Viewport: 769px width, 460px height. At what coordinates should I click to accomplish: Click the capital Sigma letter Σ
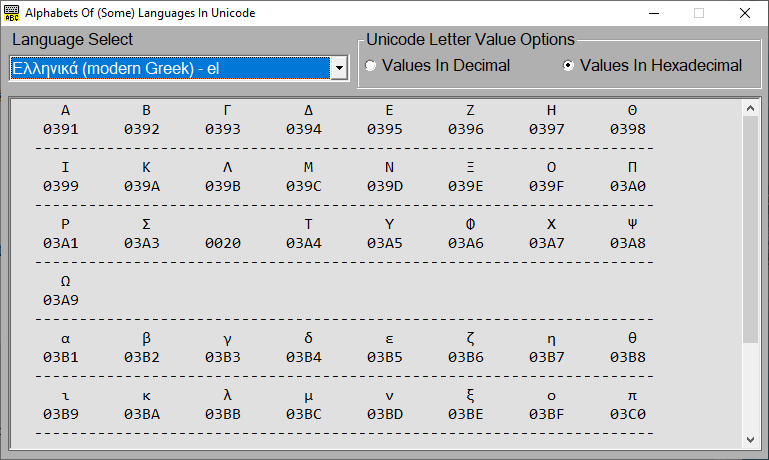click(x=146, y=224)
